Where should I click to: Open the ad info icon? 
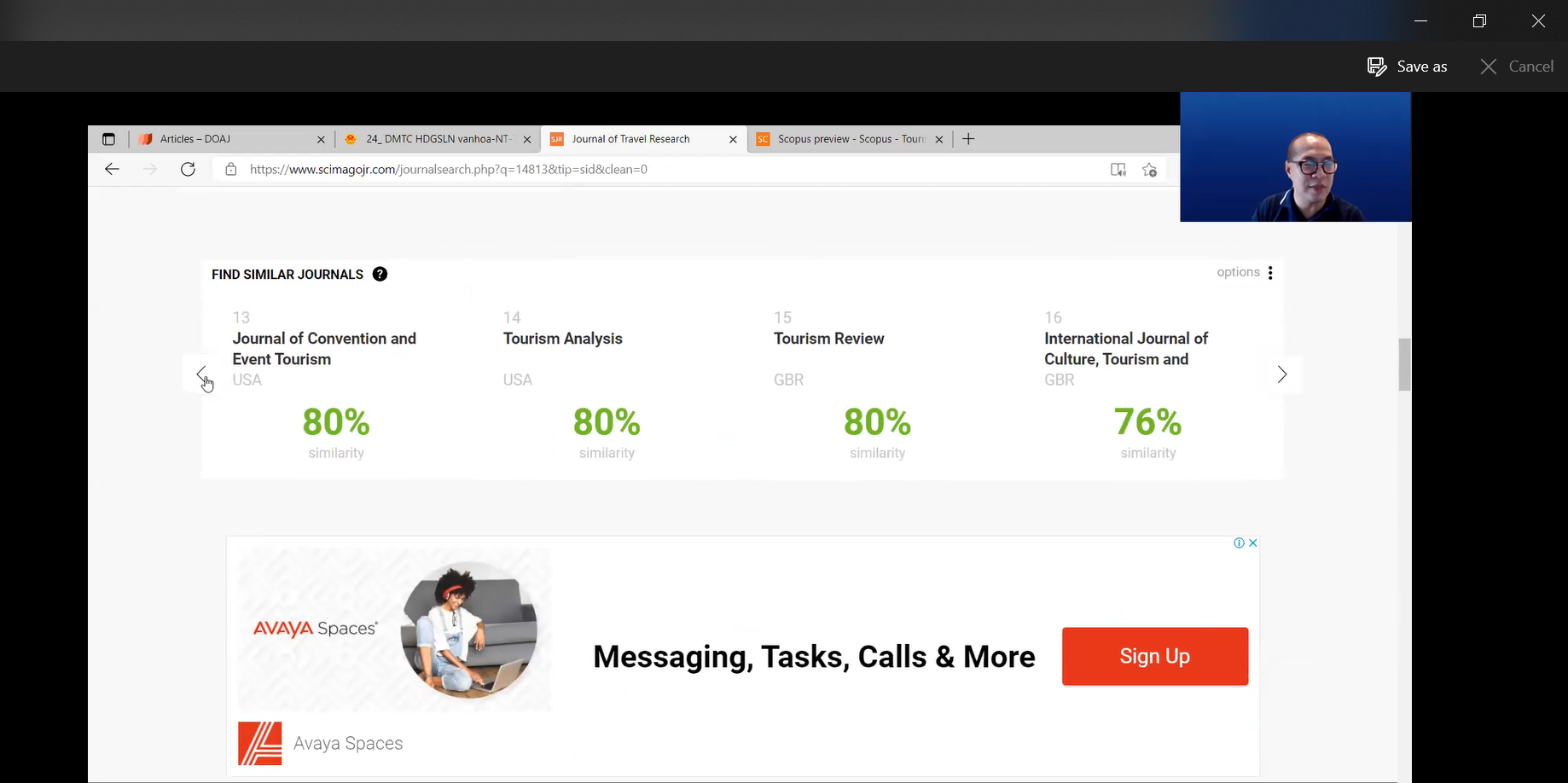(x=1239, y=542)
